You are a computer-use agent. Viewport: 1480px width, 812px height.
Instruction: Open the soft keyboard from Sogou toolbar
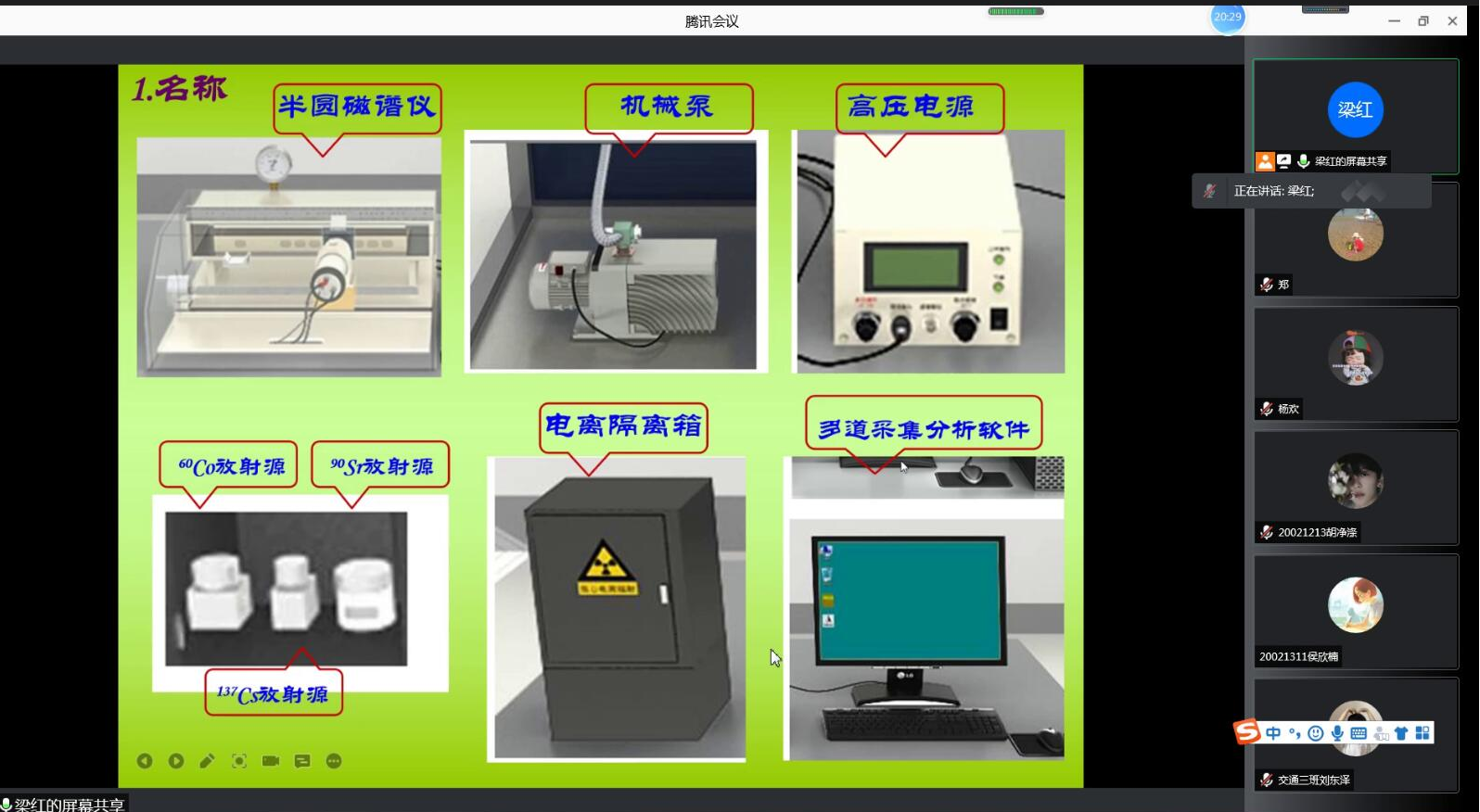(x=1359, y=733)
